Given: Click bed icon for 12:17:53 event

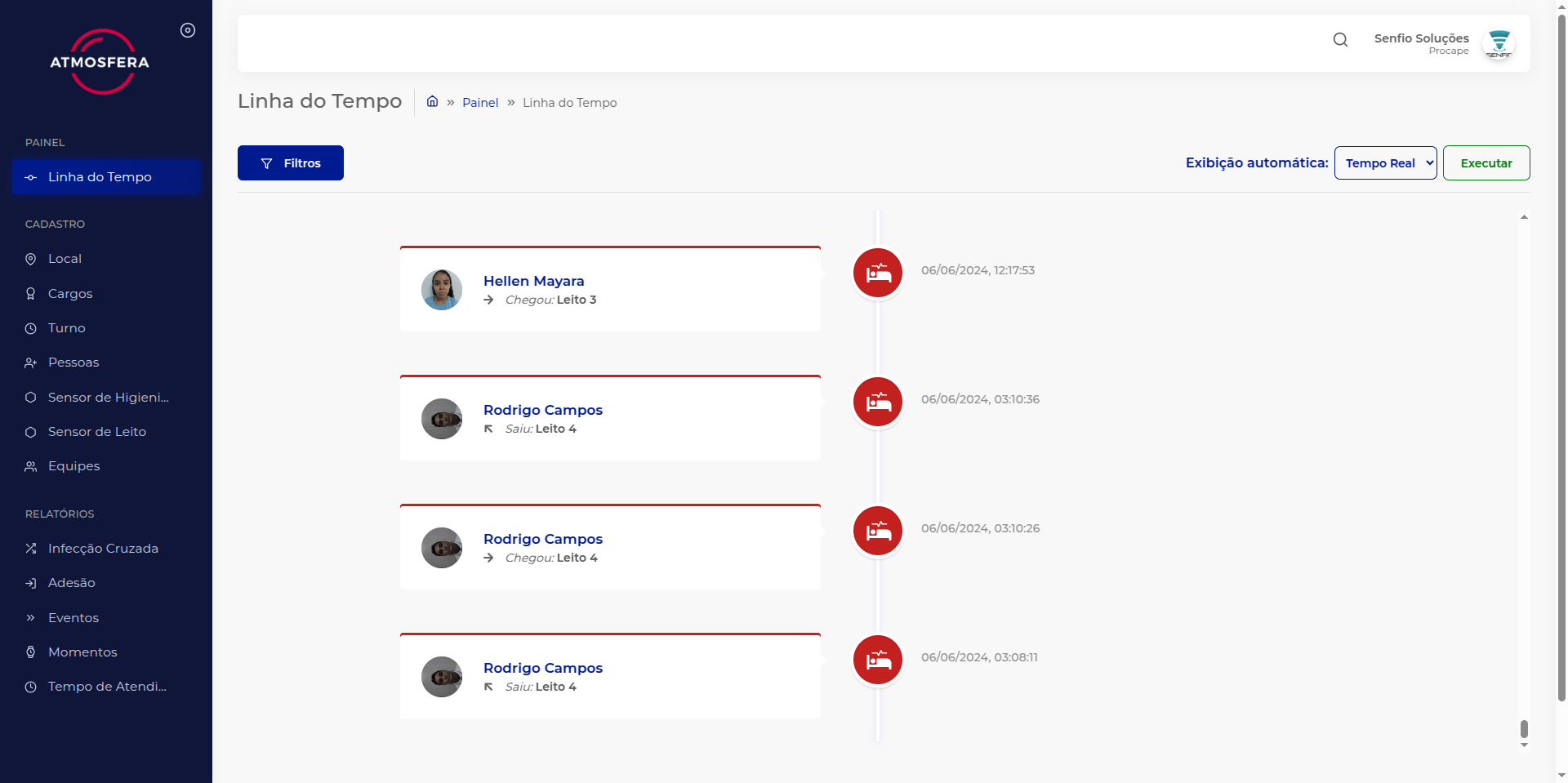Looking at the screenshot, I should (x=878, y=273).
